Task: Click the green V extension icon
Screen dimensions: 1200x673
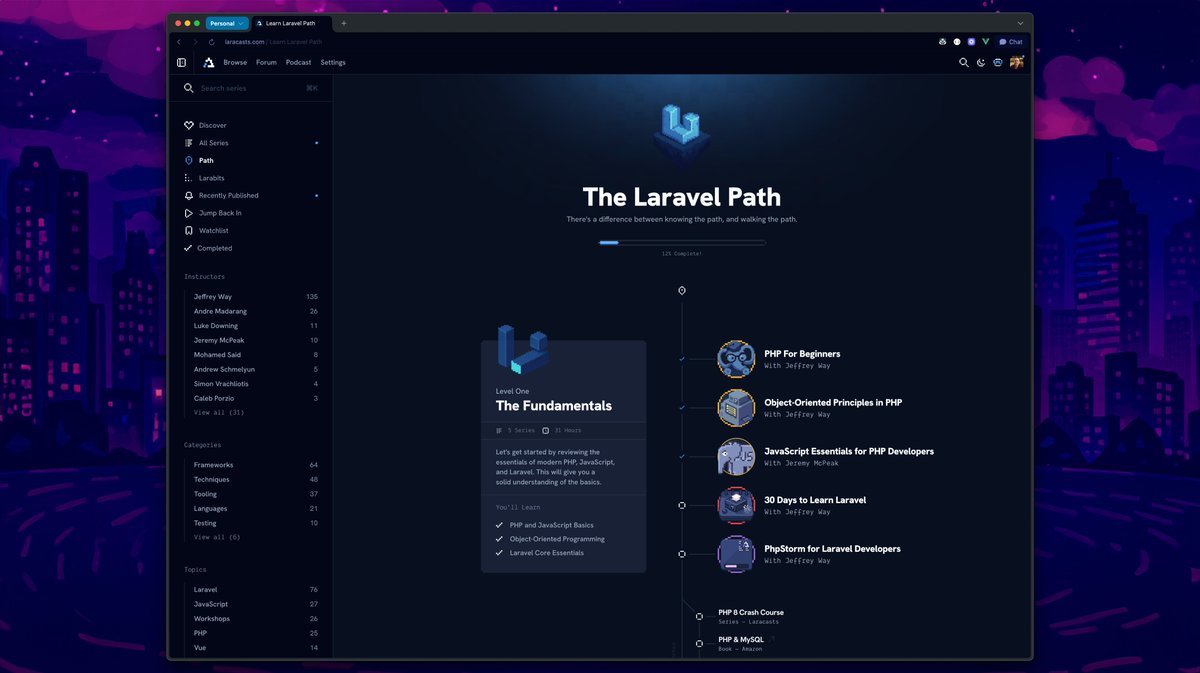Action: click(985, 42)
